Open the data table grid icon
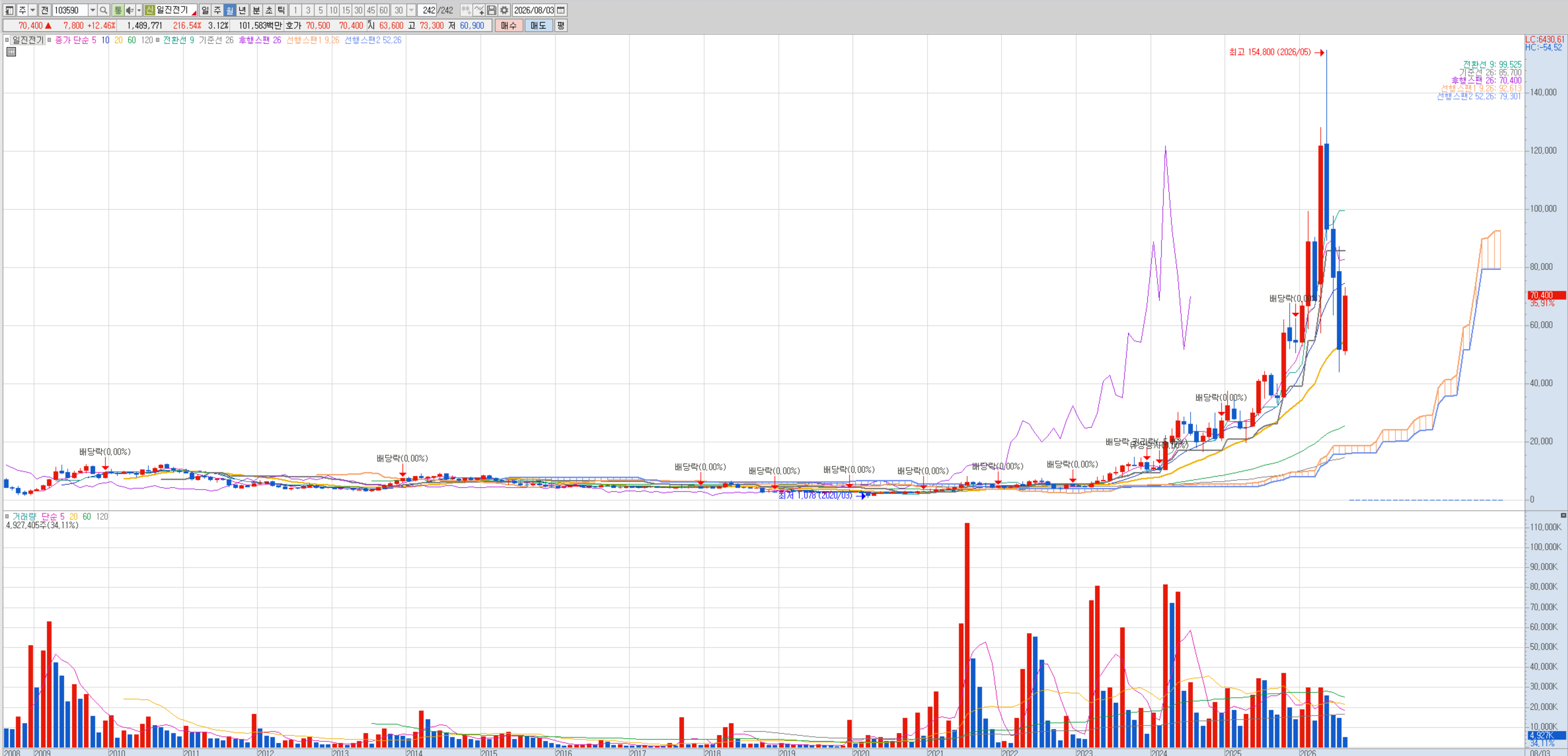The width and height of the screenshot is (1568, 756). coord(11,52)
